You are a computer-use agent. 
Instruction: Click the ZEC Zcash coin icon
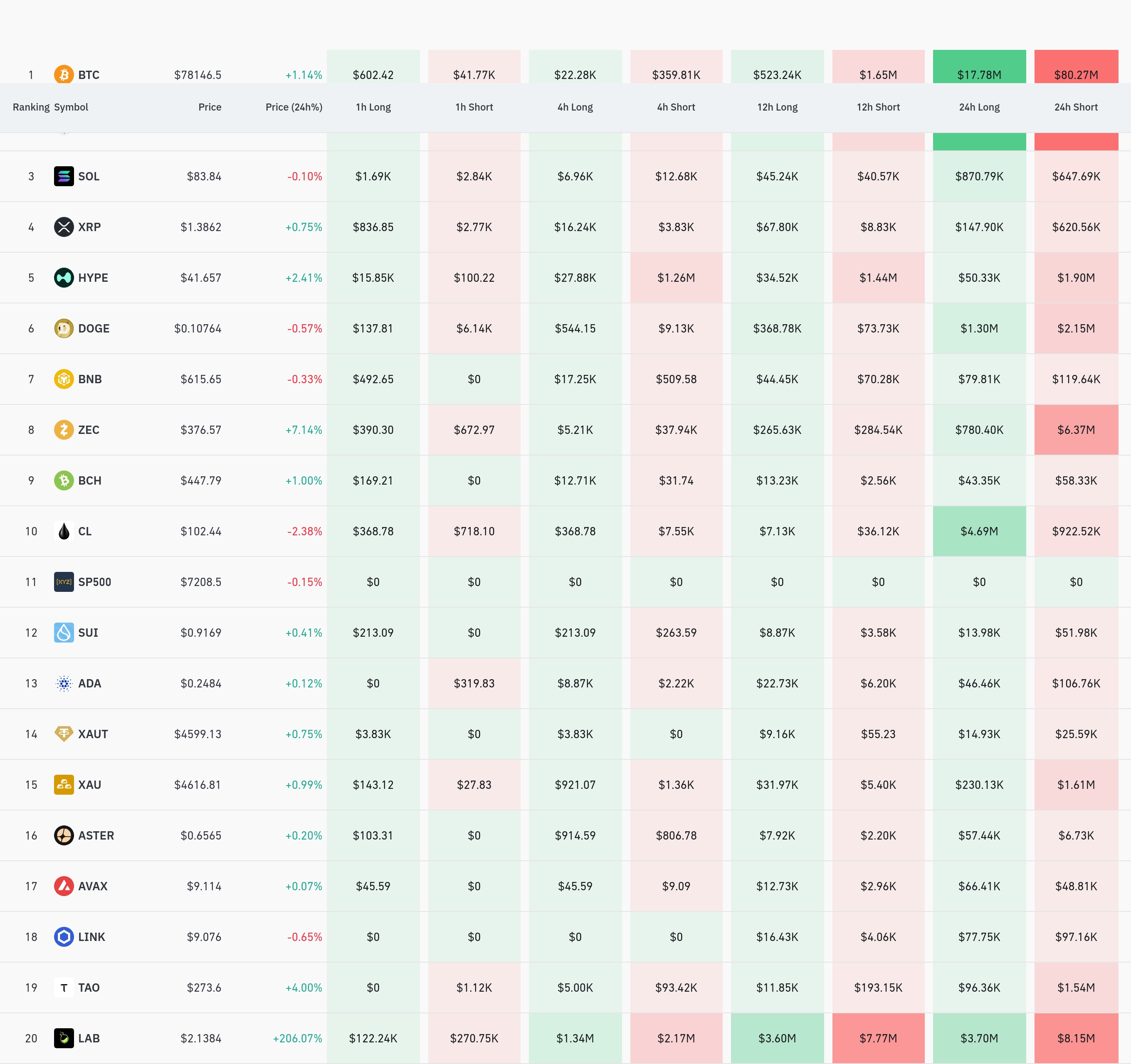click(x=64, y=429)
